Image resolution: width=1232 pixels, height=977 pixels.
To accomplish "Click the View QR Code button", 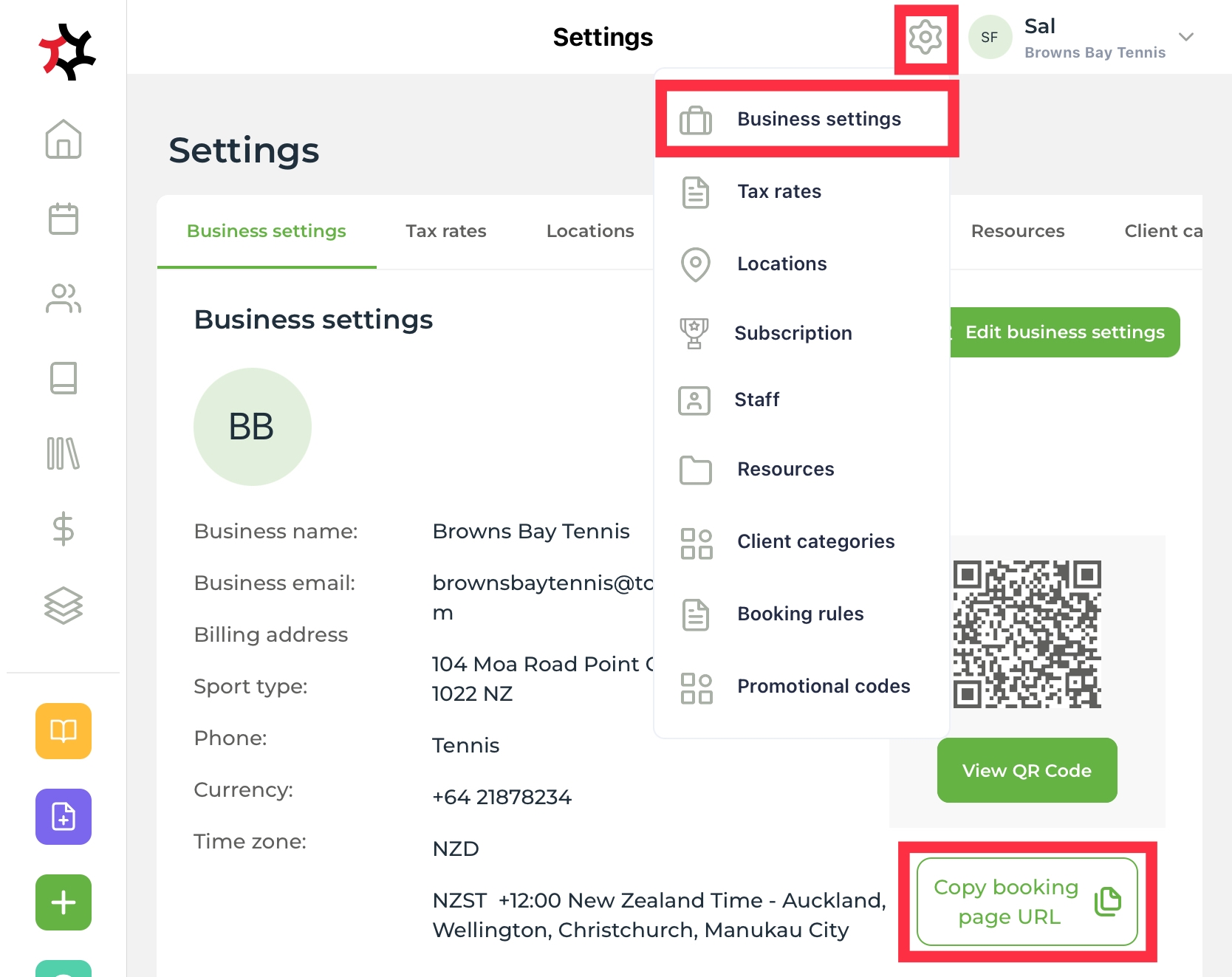I will click(1027, 771).
